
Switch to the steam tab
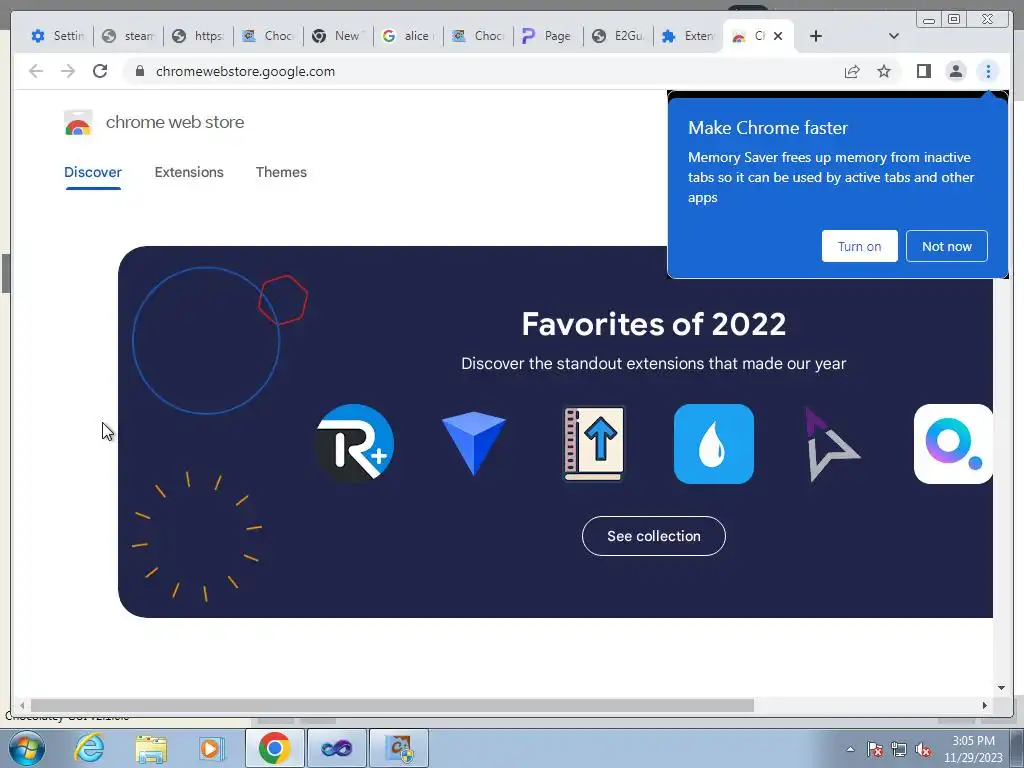pos(129,36)
